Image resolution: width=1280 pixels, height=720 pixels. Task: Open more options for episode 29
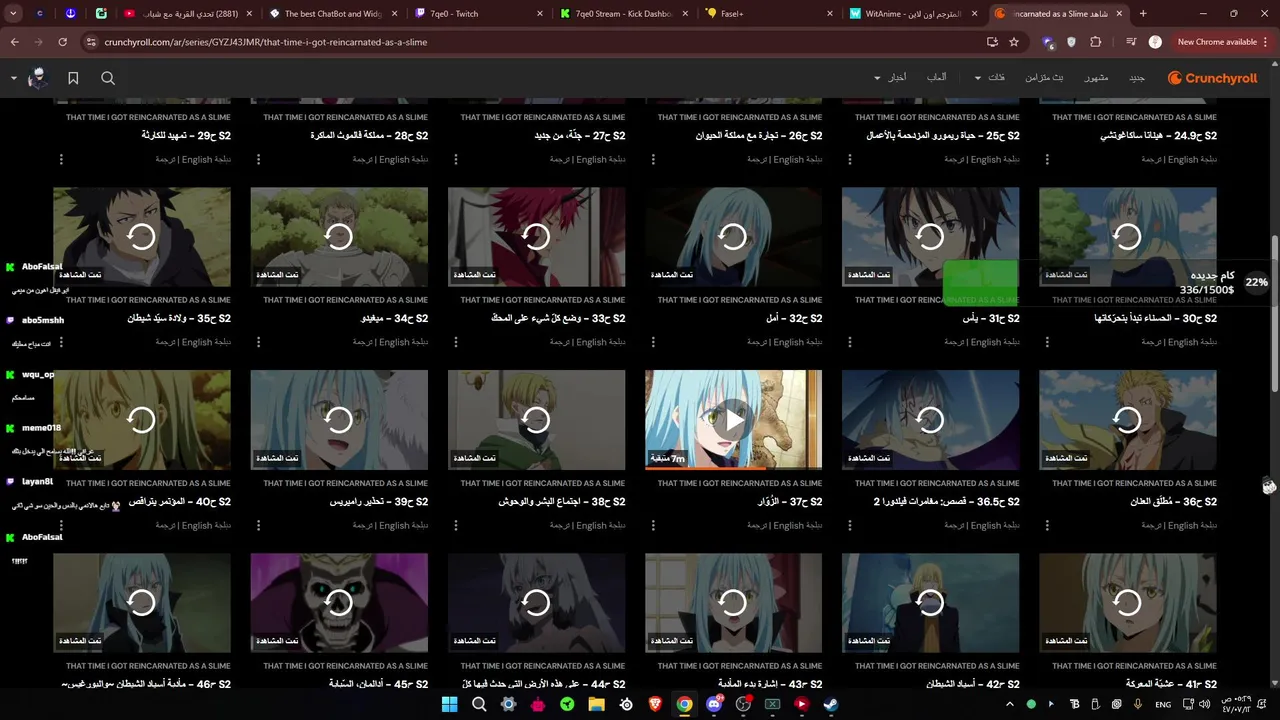pos(61,159)
